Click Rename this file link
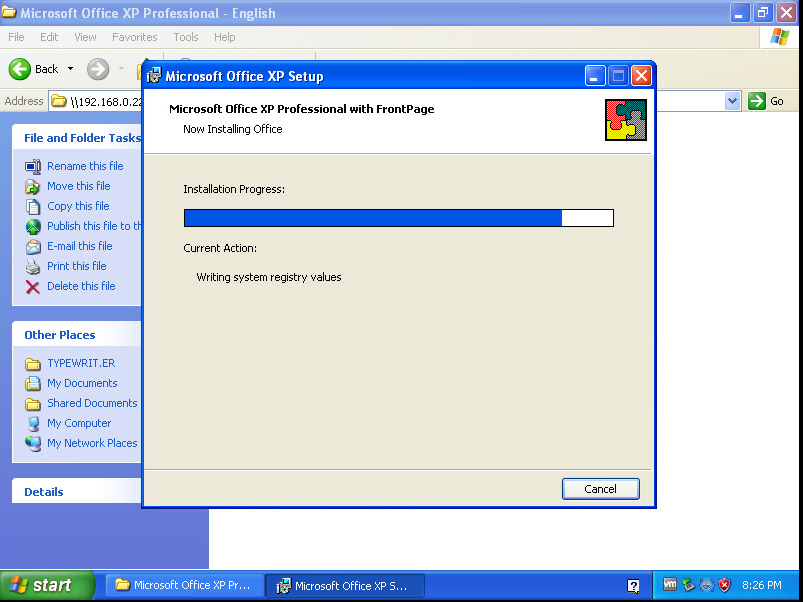This screenshot has width=803, height=602. 85,166
